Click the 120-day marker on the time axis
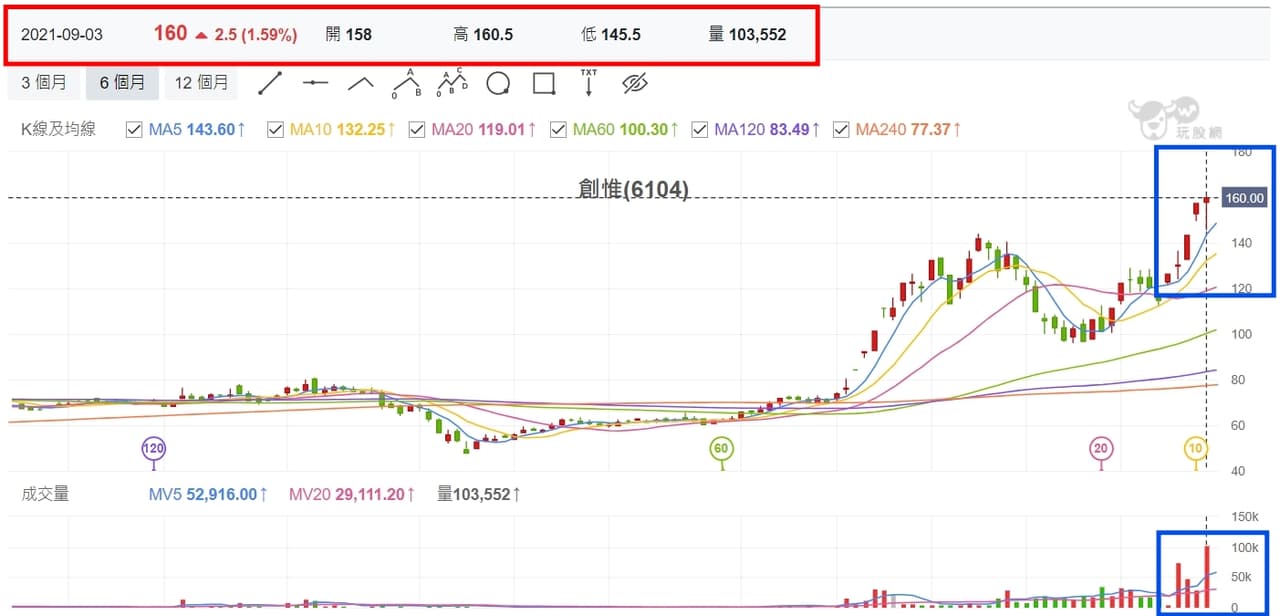This screenshot has height=616, width=1280. (153, 449)
